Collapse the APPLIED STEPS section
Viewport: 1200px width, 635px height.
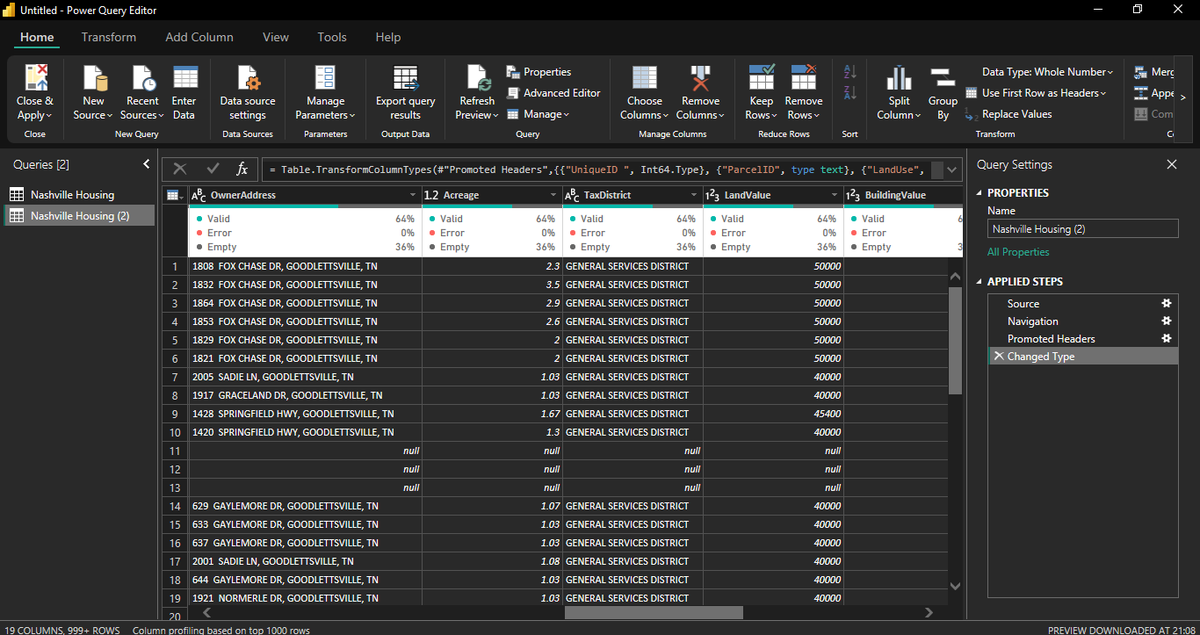(979, 282)
